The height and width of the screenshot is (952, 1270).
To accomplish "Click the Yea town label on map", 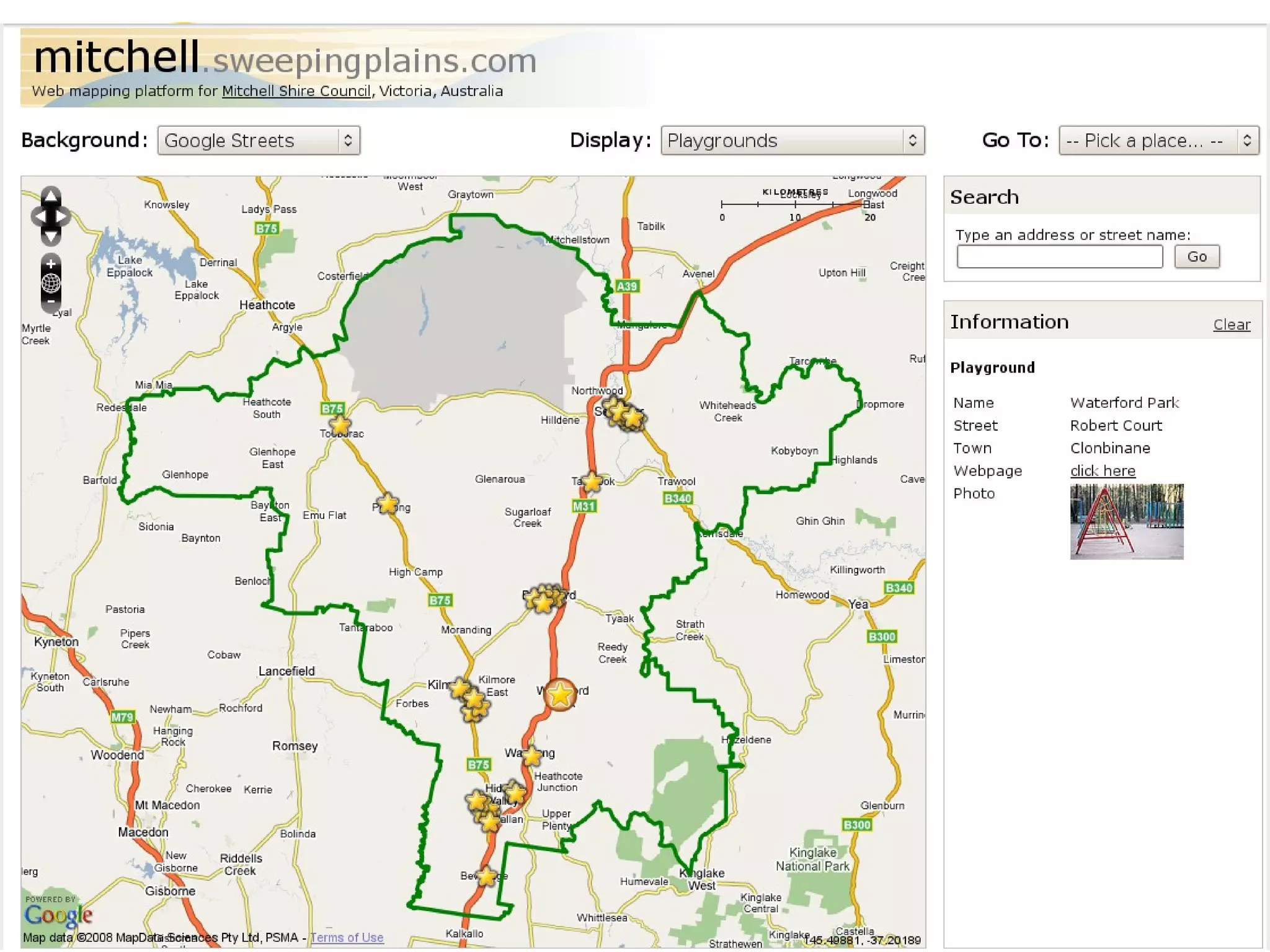I will tap(858, 604).
